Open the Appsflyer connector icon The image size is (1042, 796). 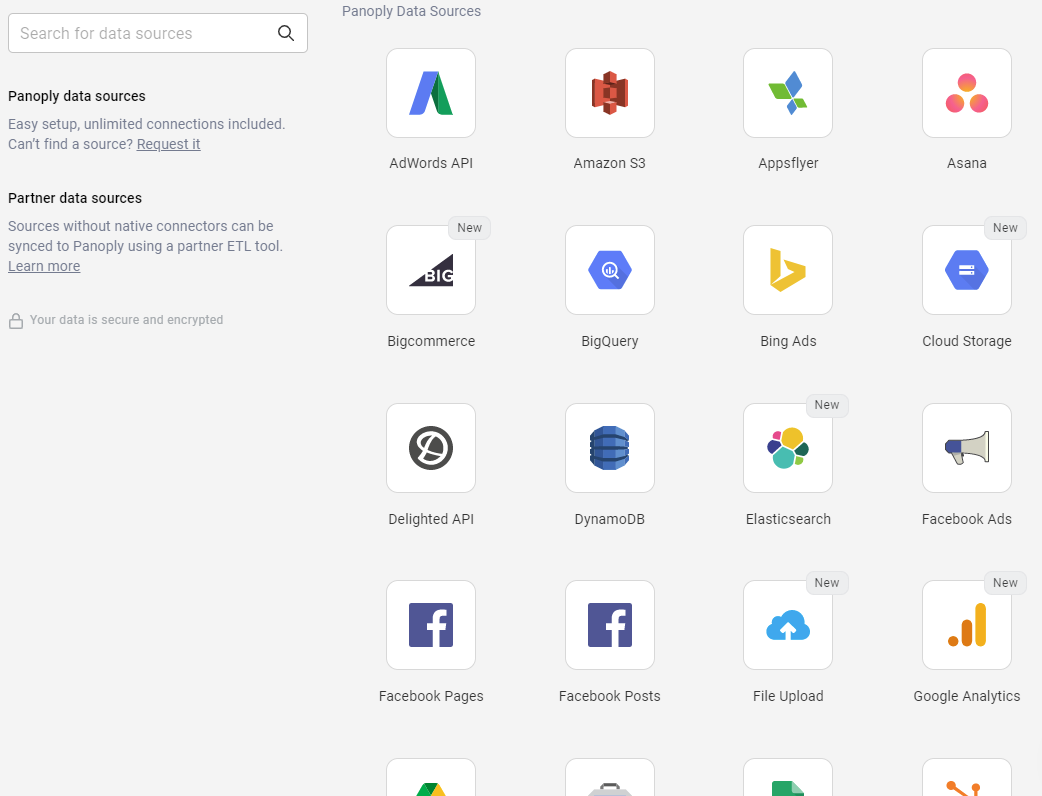pyautogui.click(x=787, y=93)
